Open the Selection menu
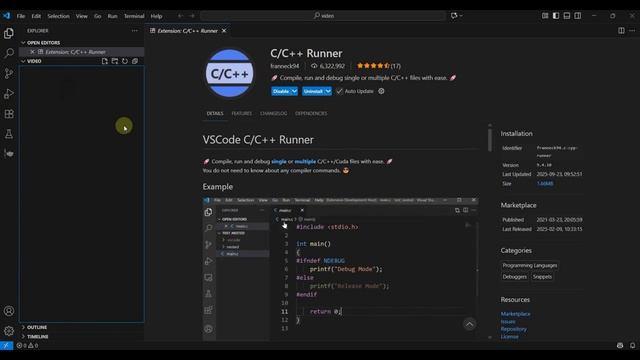 pyautogui.click(x=58, y=16)
